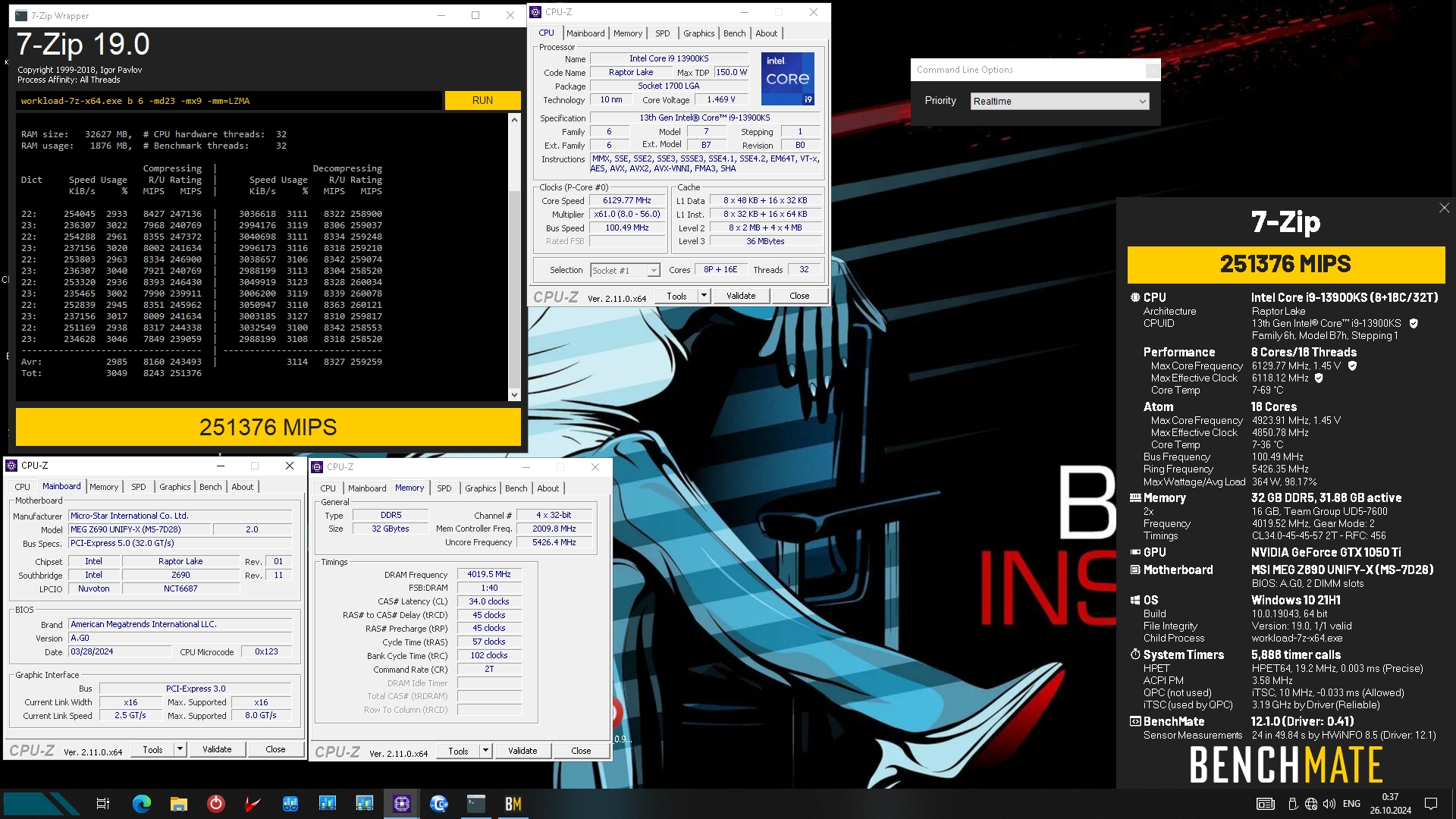The width and height of the screenshot is (1456, 819).
Task: Expand Tools arrow in CPU-Z Mainboard window
Action: click(180, 749)
